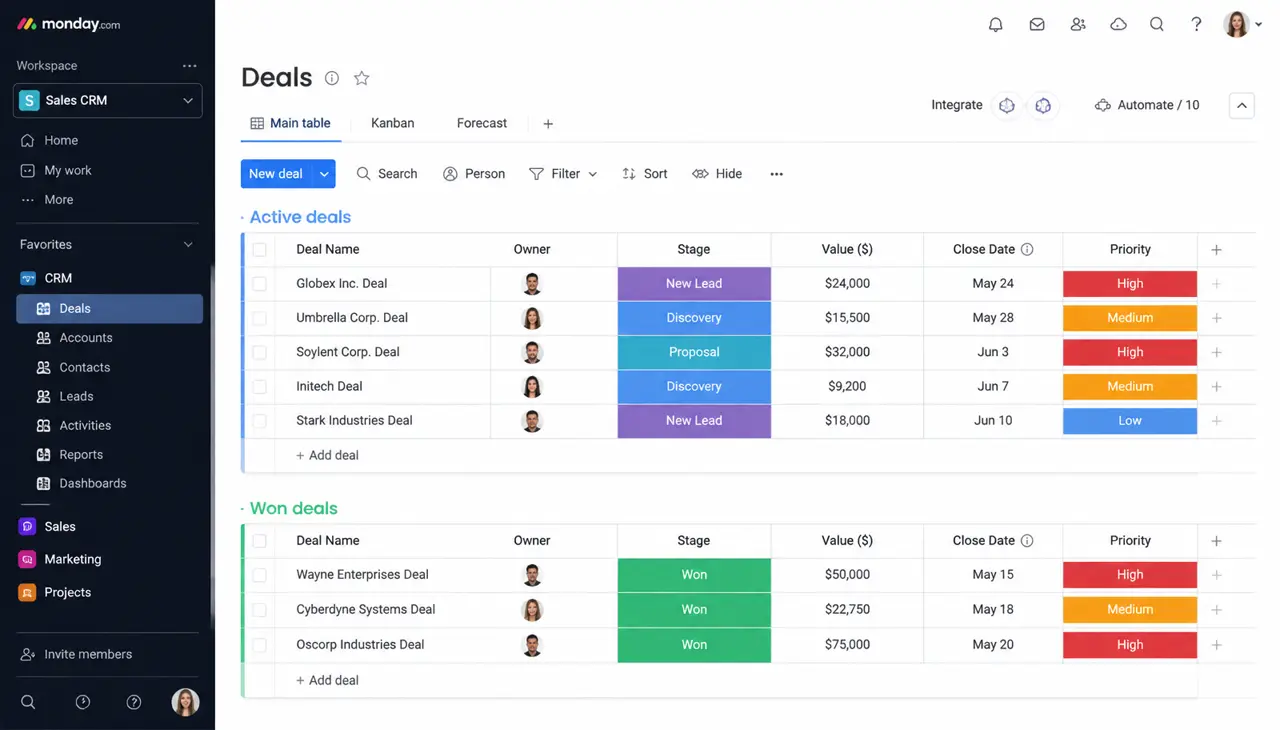Click the Workspace three-dots menu
This screenshot has width=1280, height=730.
pos(190,66)
